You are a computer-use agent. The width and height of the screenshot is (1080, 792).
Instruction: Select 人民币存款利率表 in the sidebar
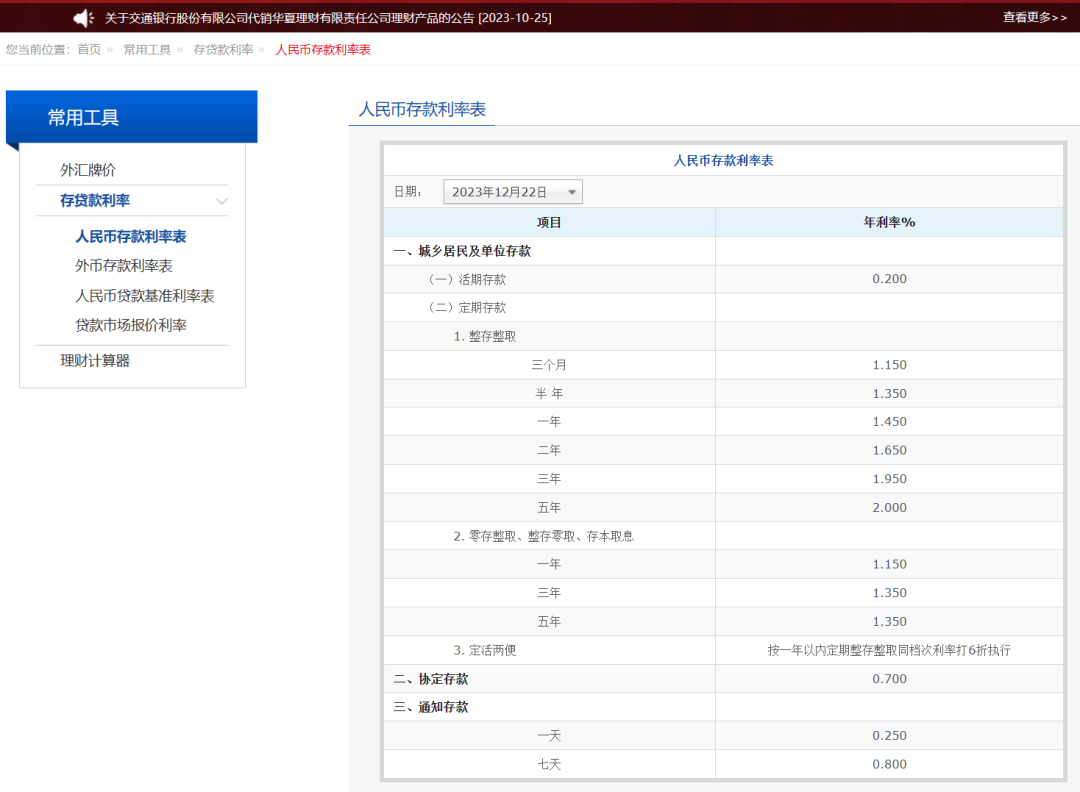[131, 235]
